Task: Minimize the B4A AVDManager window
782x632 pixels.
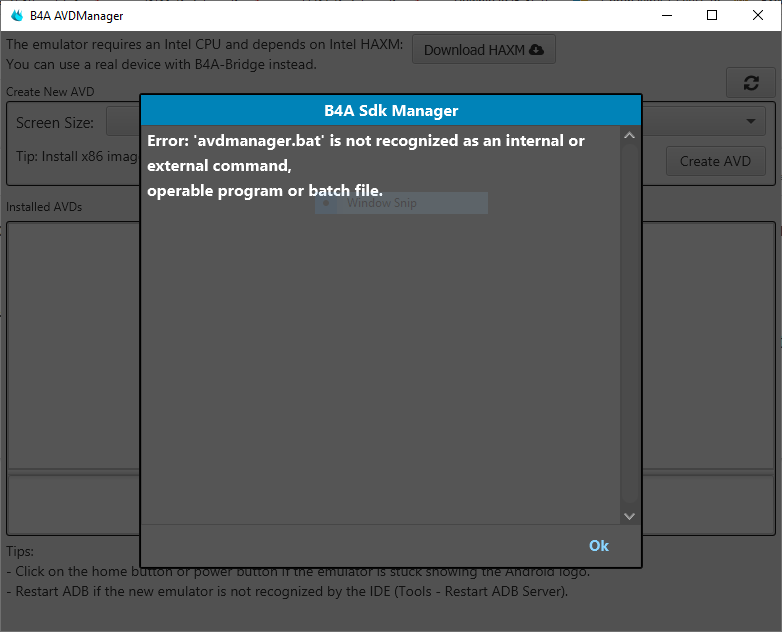Action: pyautogui.click(x=667, y=15)
